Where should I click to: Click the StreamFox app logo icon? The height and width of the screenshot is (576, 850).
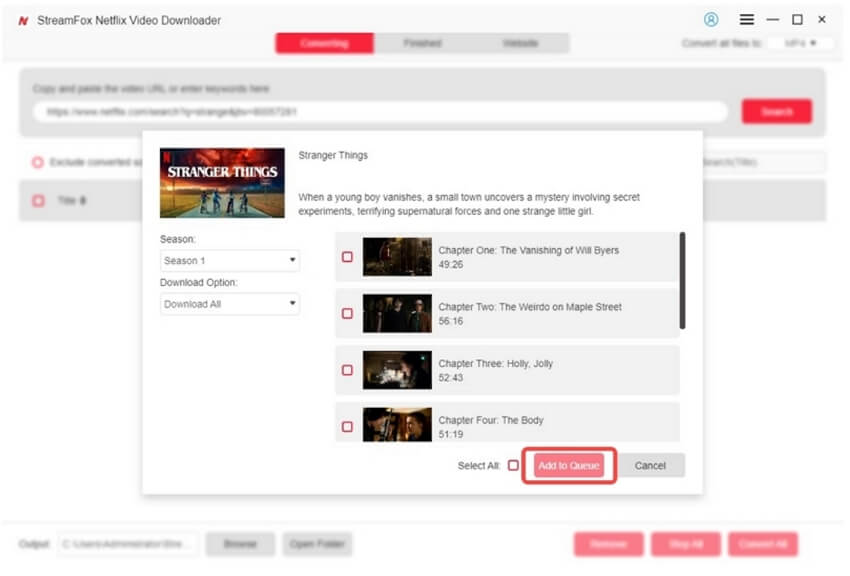click(23, 21)
